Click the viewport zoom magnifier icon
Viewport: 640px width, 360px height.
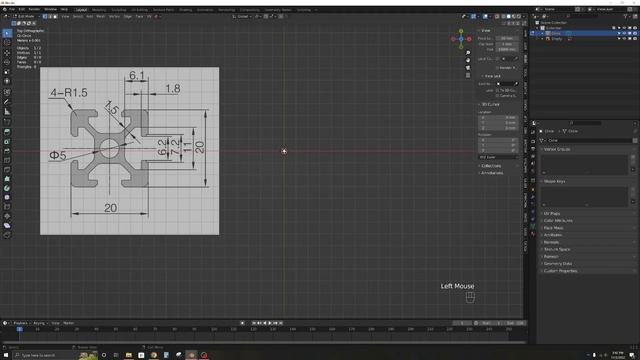(468, 53)
